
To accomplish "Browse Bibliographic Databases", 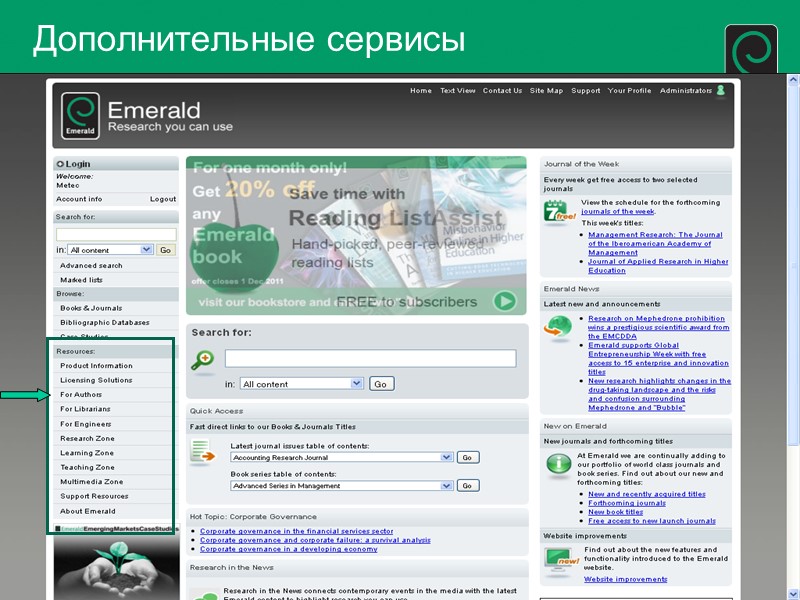I will 105,322.
